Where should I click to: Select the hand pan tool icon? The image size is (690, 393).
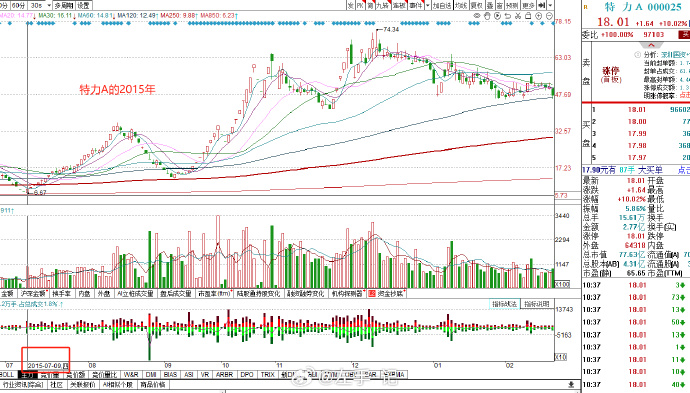point(487,16)
